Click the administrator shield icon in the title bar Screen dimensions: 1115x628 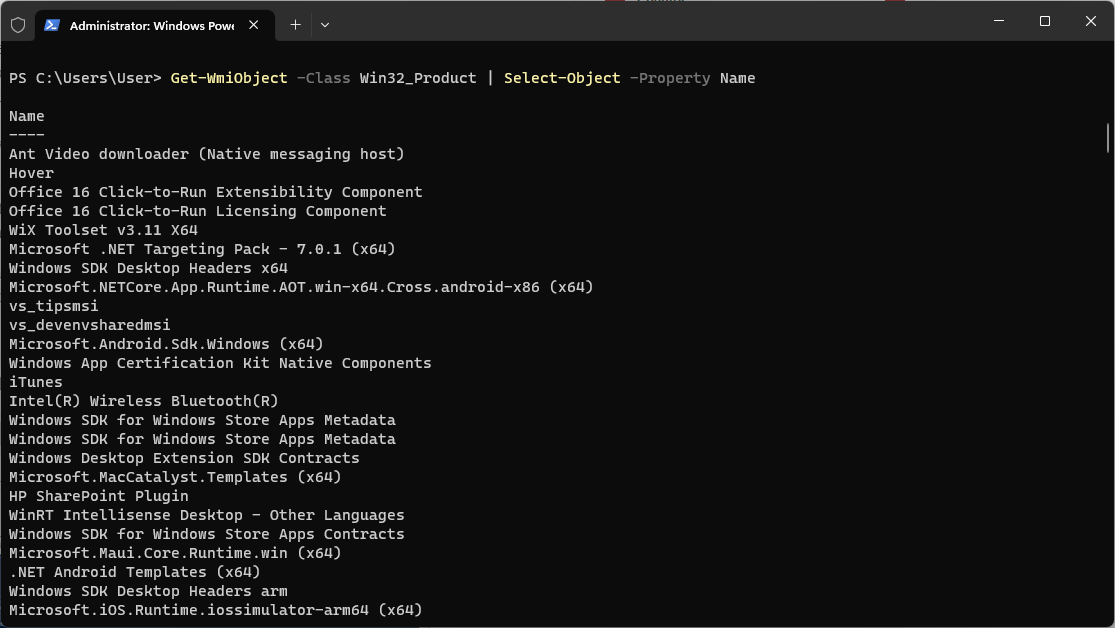tap(18, 25)
